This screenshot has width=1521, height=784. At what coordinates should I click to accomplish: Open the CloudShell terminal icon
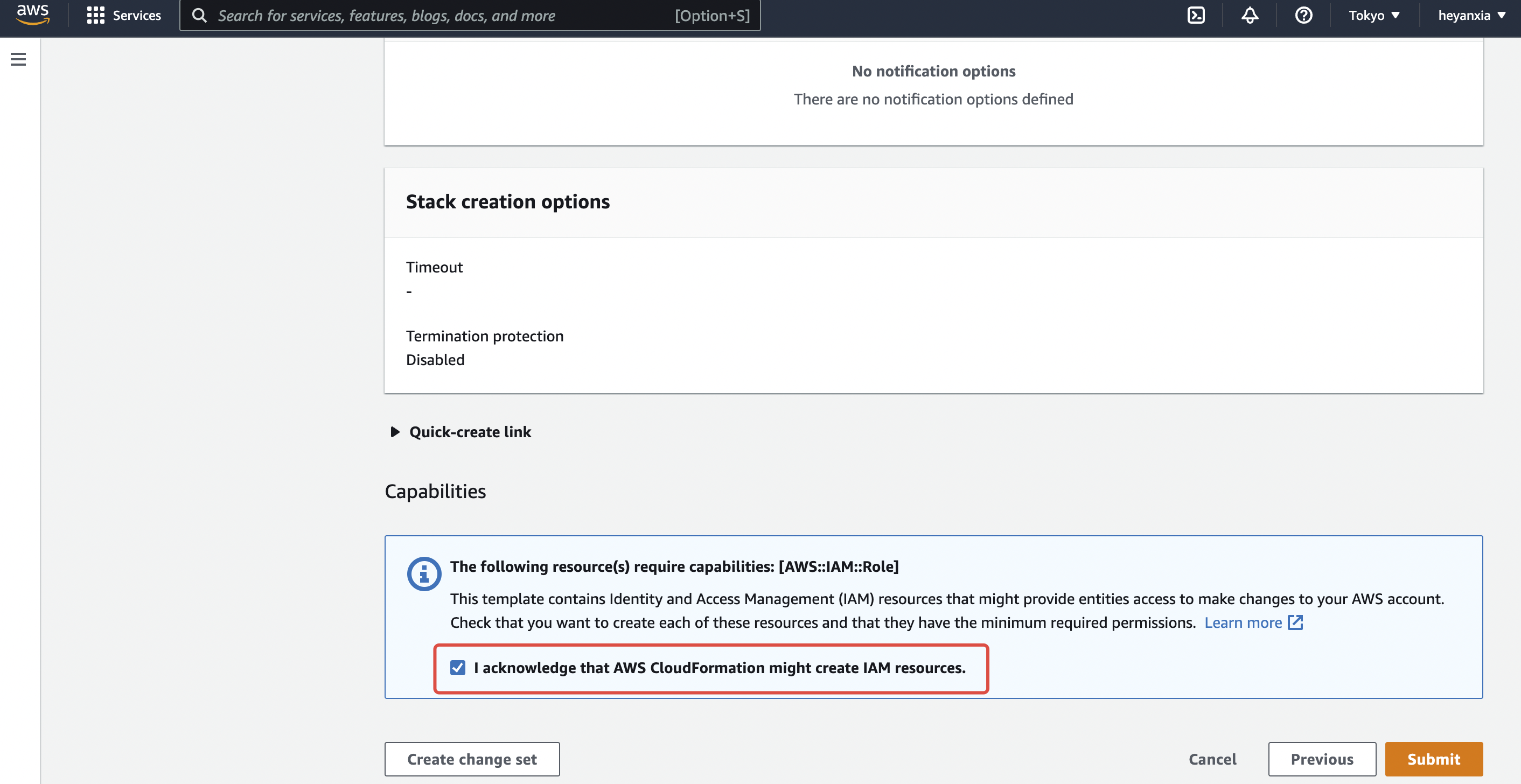point(1196,16)
